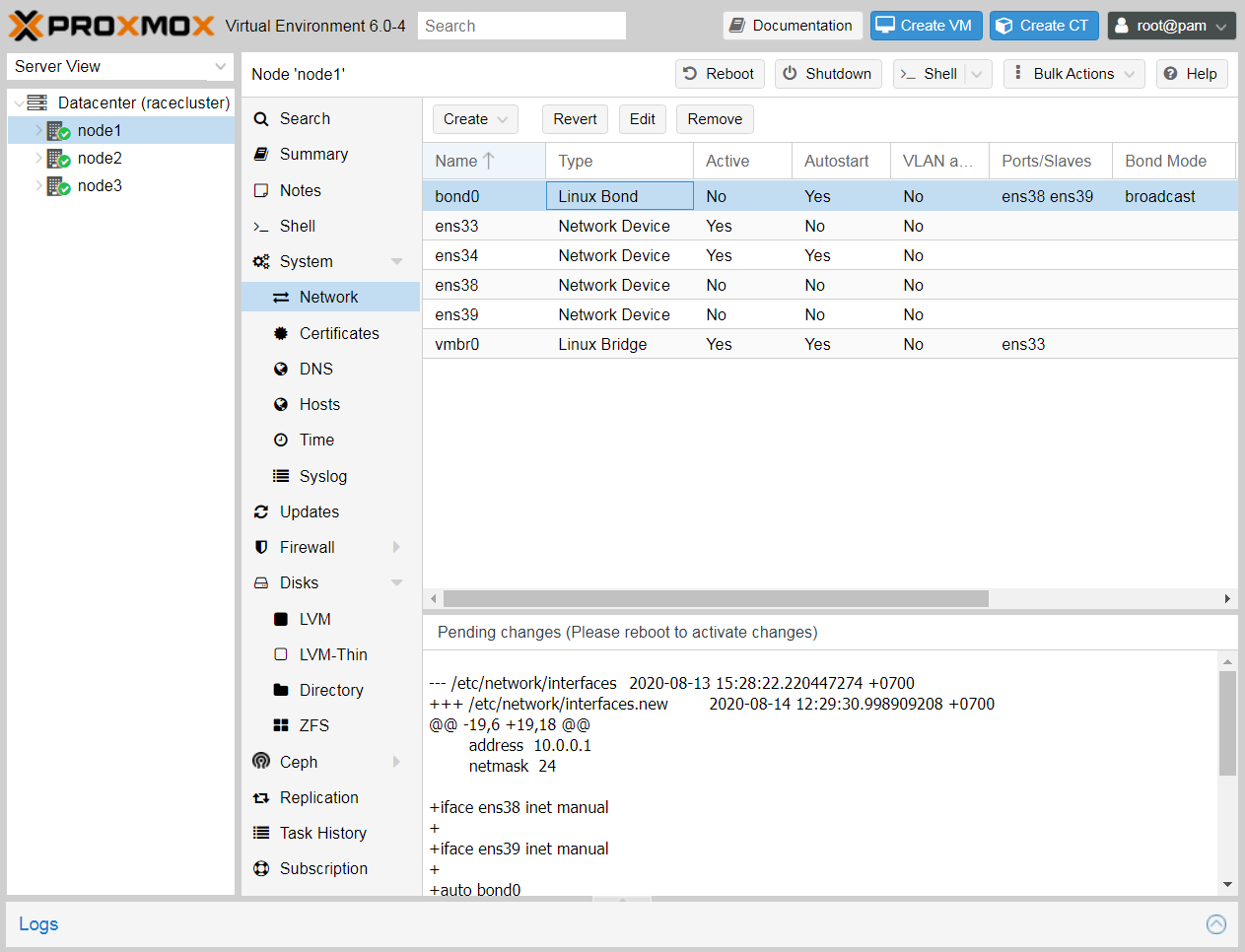The width and height of the screenshot is (1245, 952).
Task: Open the Notes section
Action: tap(331, 190)
